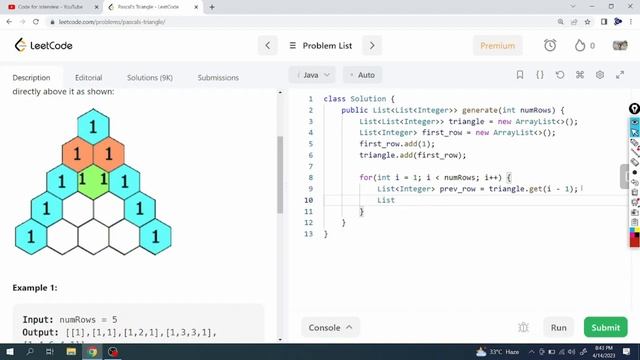Click the debugger bug icon
The image size is (640, 360).
point(523,327)
